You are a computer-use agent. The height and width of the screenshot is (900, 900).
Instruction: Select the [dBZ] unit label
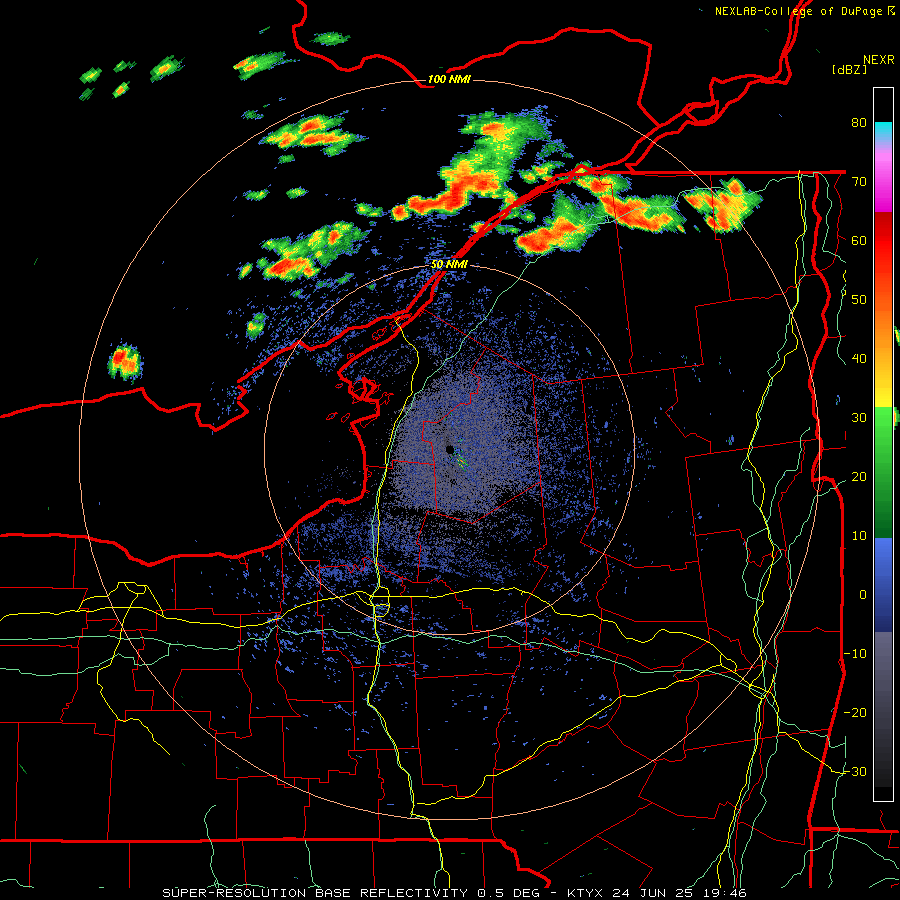tap(849, 70)
